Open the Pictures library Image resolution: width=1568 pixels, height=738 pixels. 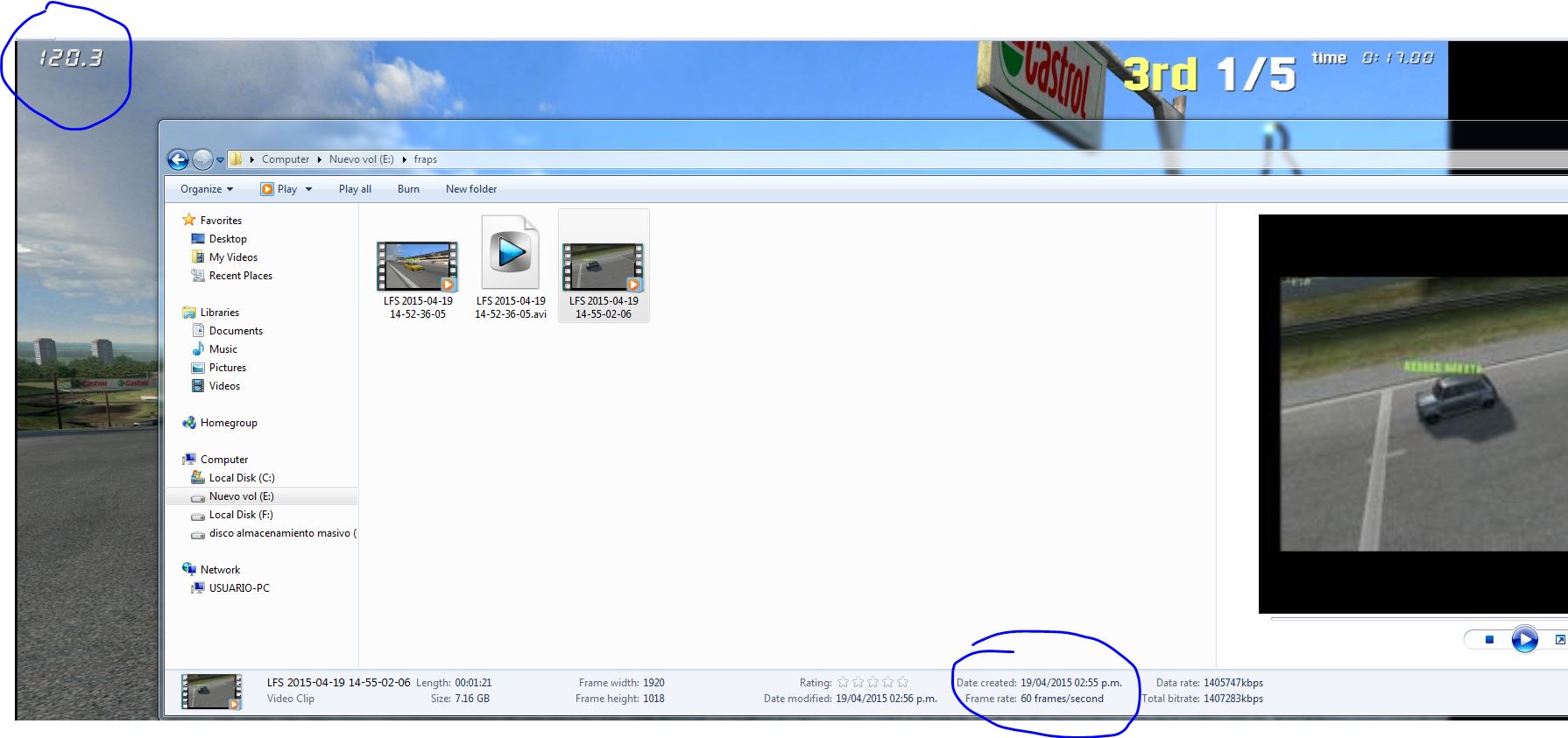coord(228,368)
